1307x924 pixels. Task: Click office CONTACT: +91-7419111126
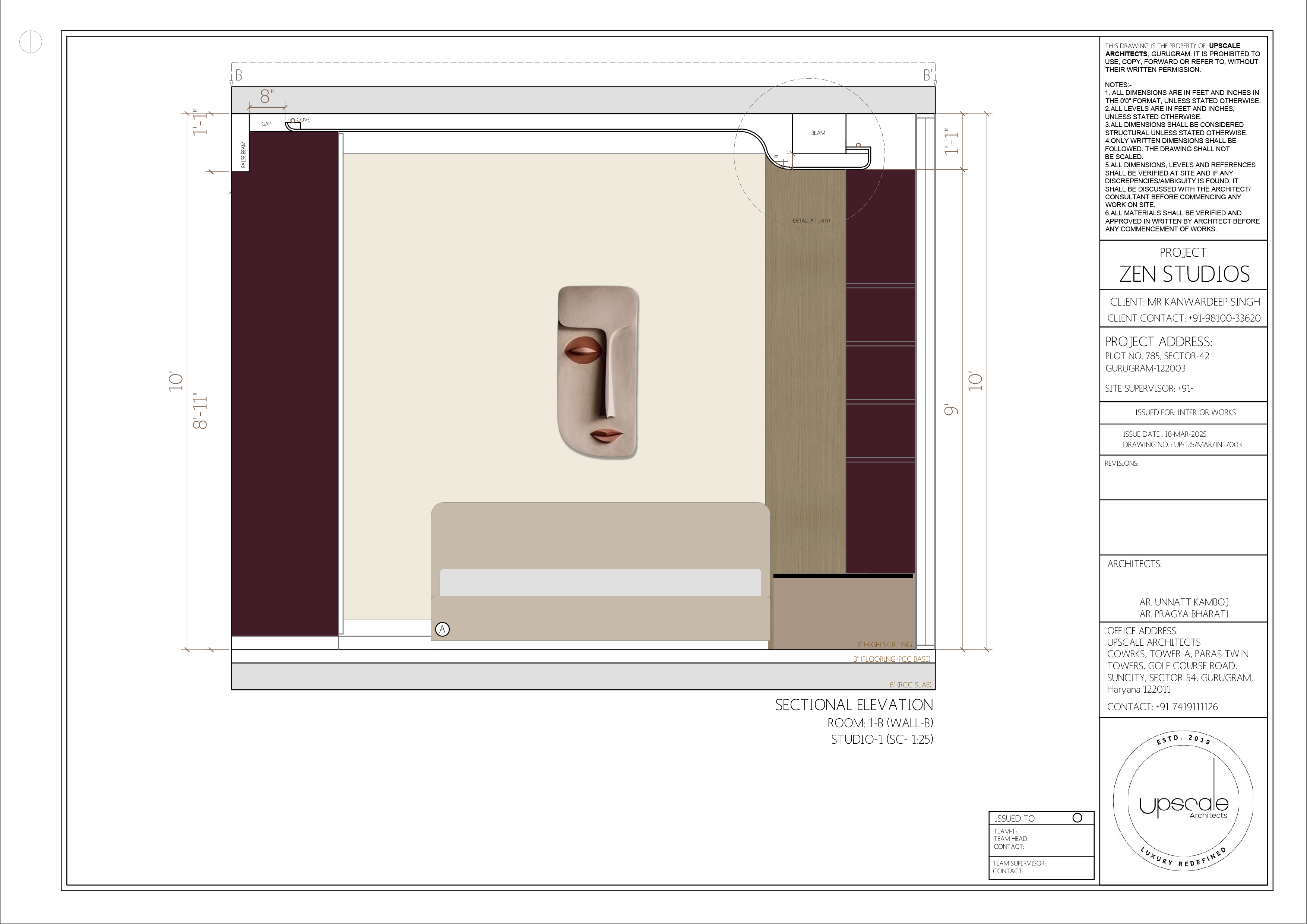(x=1162, y=706)
